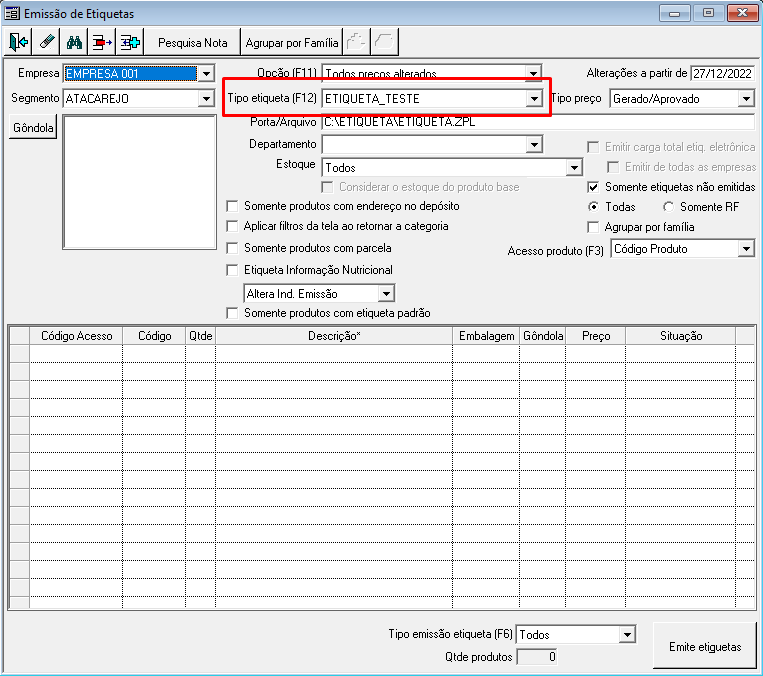The height and width of the screenshot is (676, 763).
Task: Expand Tipo etiqueta (F12) dropdown
Action: (x=534, y=99)
